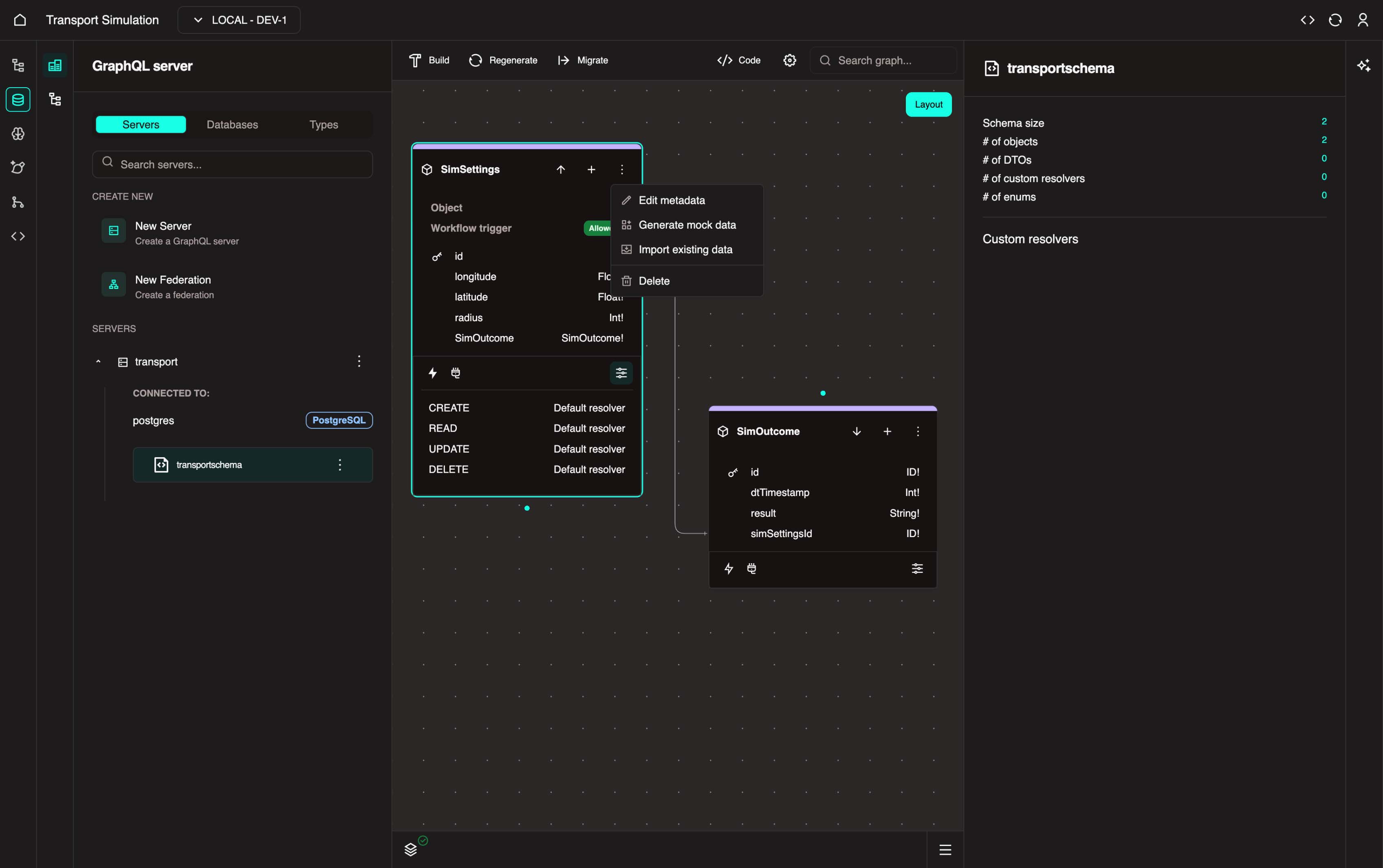Select the tree structure icon in left rail

pyautogui.click(x=18, y=66)
